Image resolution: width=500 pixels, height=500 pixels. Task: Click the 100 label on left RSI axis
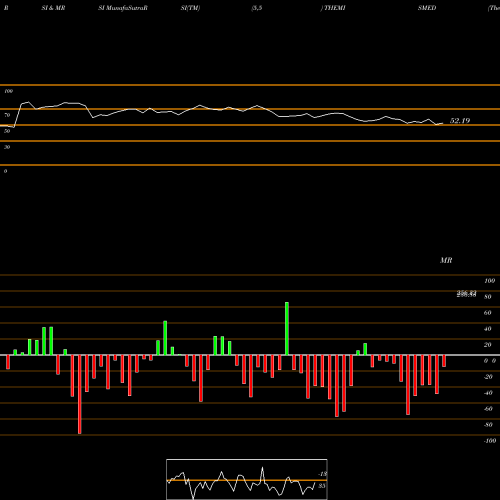8,91
